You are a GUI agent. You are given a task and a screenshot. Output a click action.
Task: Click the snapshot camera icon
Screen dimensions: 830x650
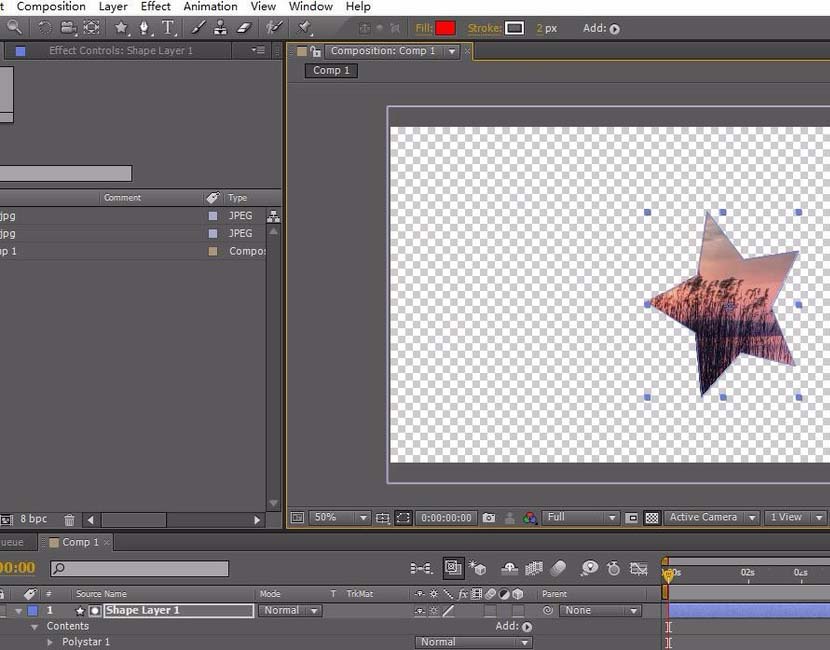pyautogui.click(x=488, y=518)
